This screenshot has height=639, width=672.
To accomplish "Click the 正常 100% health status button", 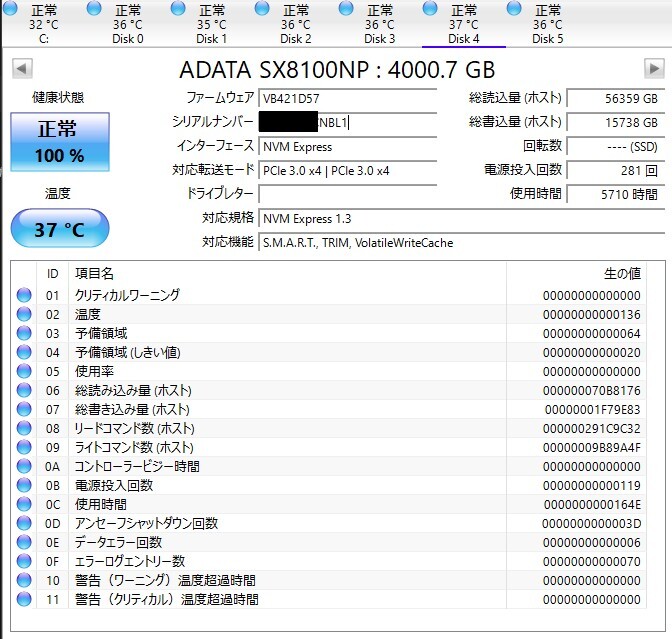I will (59, 142).
